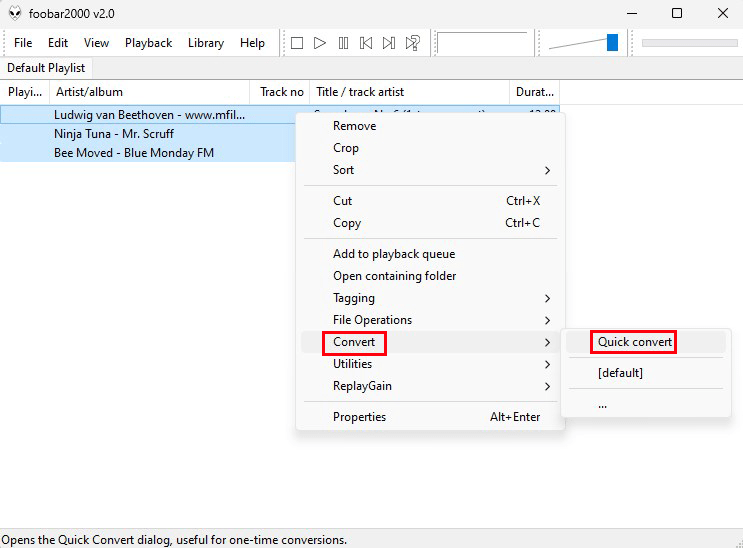
Task: Click the Track no column header
Action: 280,92
